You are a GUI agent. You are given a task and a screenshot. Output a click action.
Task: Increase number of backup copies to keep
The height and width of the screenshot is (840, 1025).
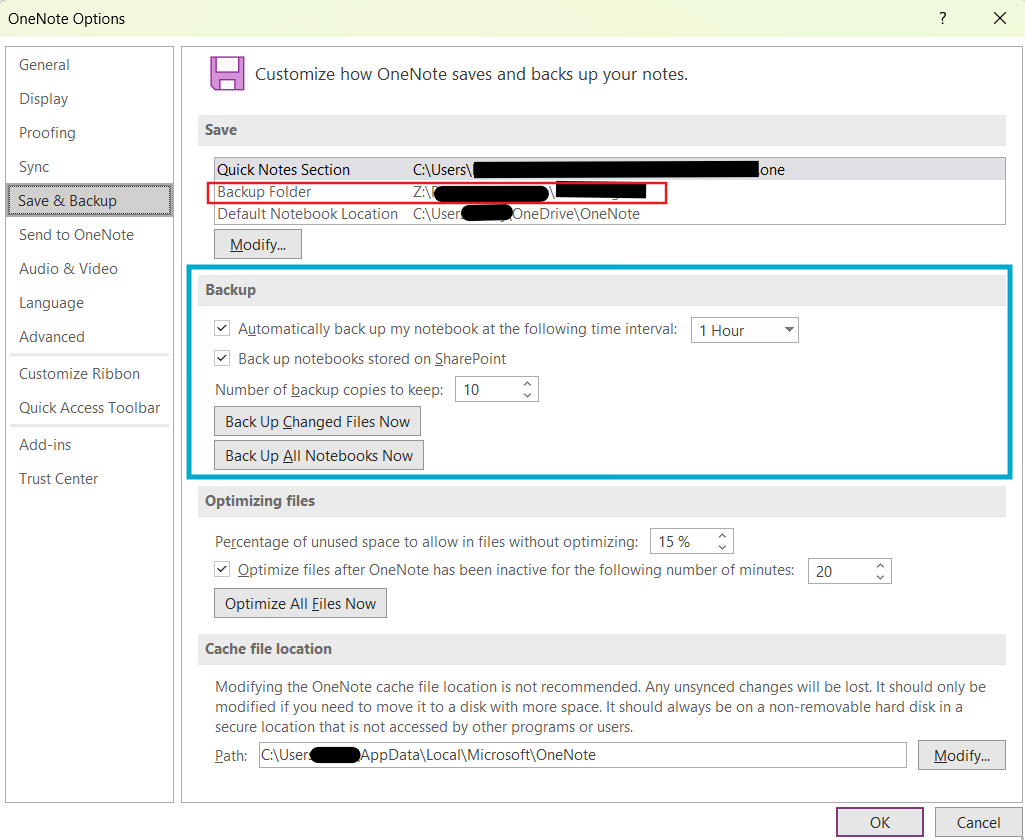[x=528, y=383]
